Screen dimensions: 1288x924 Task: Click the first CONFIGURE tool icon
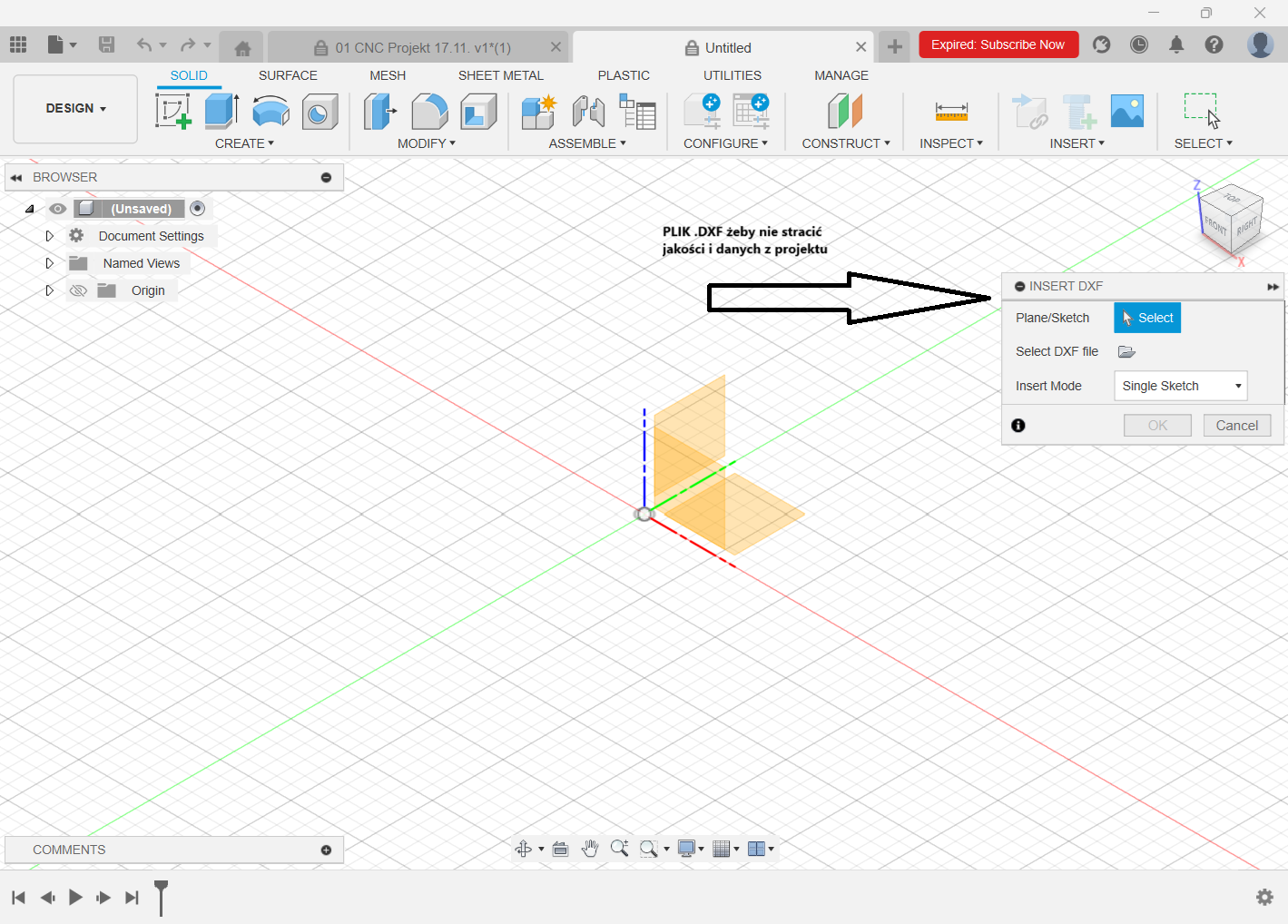[703, 112]
